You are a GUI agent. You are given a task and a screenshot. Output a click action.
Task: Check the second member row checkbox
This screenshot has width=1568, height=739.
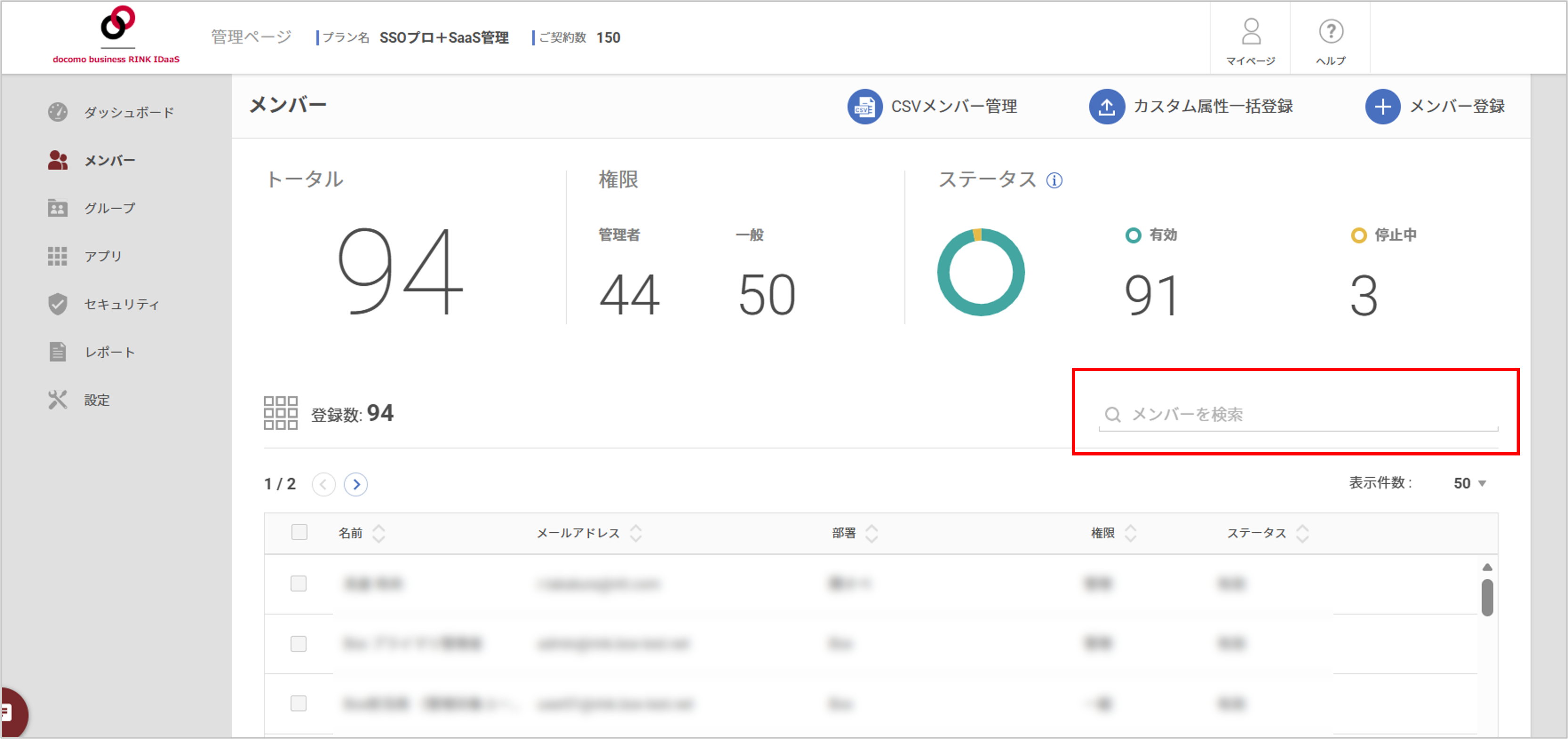point(299,643)
